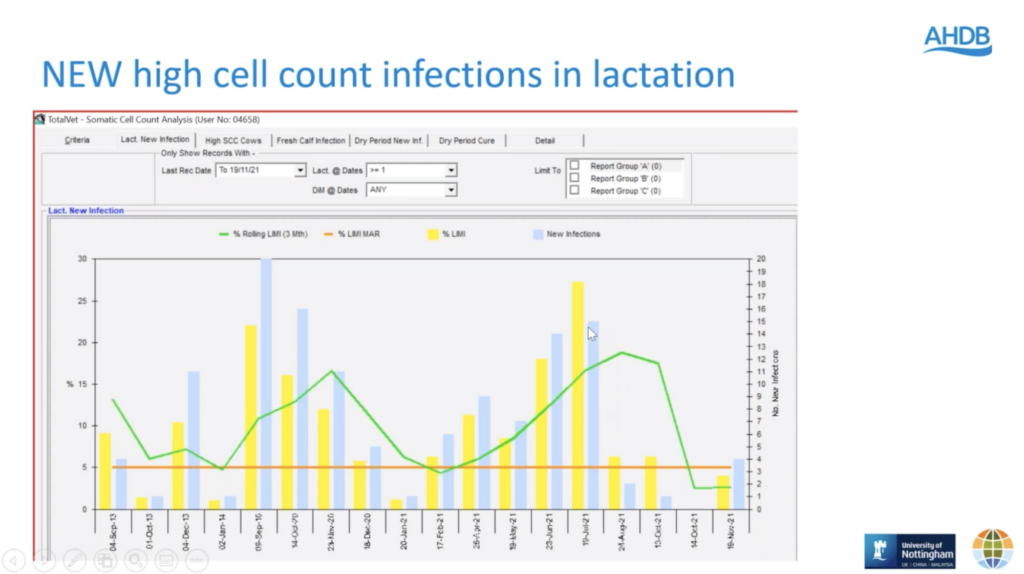
Task: Expand the Last Rec Date dropdown
Action: point(300,171)
